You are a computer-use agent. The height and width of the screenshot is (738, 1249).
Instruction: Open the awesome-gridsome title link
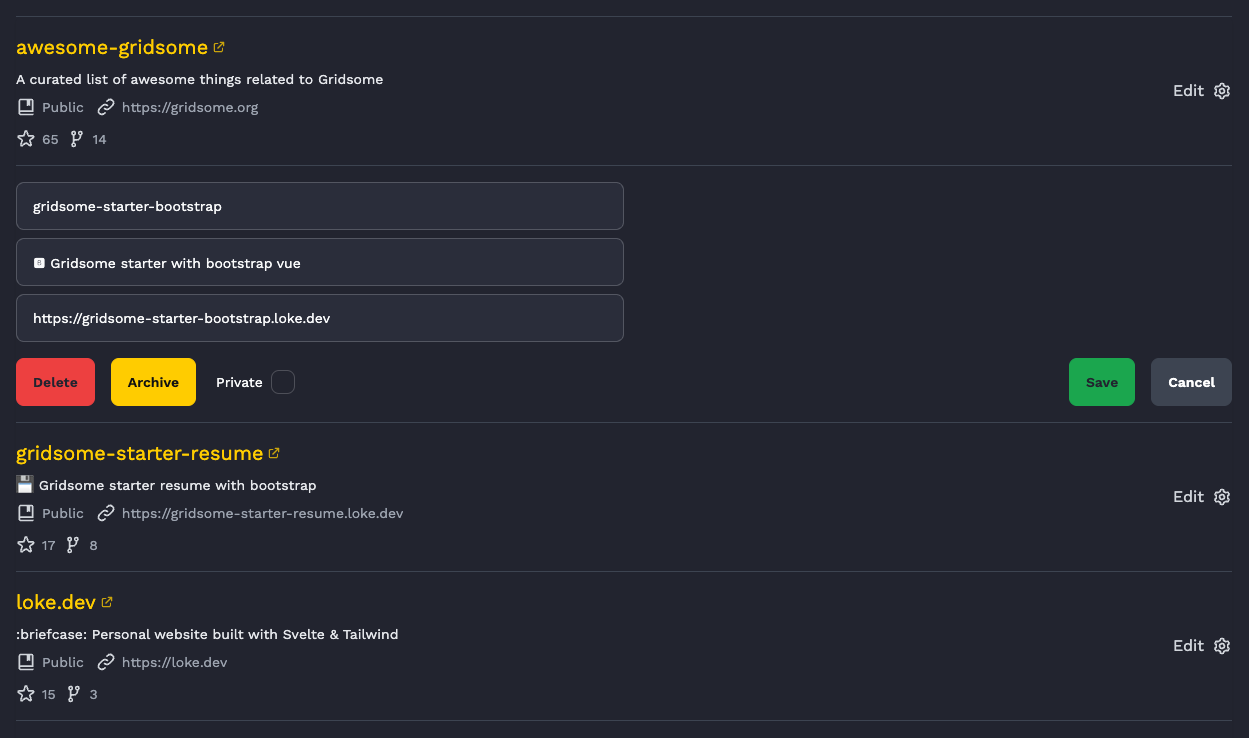pos(112,47)
